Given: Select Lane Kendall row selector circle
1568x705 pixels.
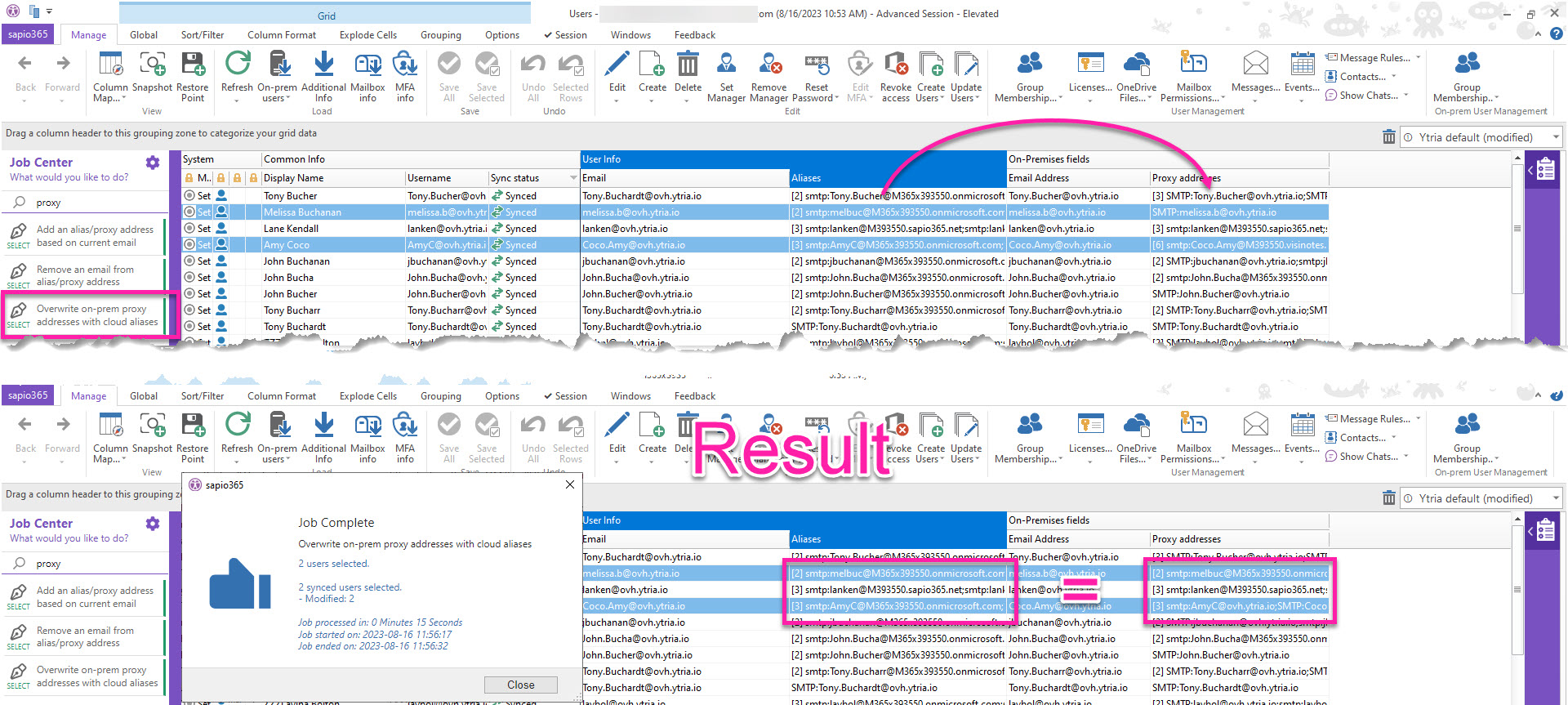Looking at the screenshot, I should 189,229.
